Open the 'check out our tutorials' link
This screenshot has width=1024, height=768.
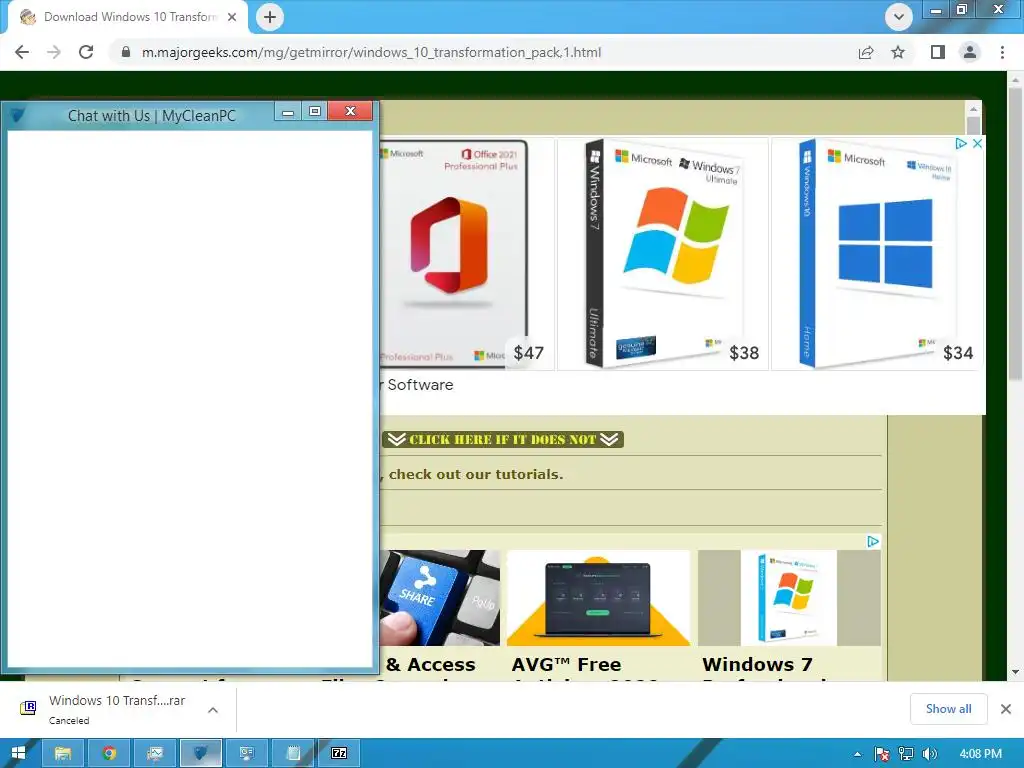475,474
